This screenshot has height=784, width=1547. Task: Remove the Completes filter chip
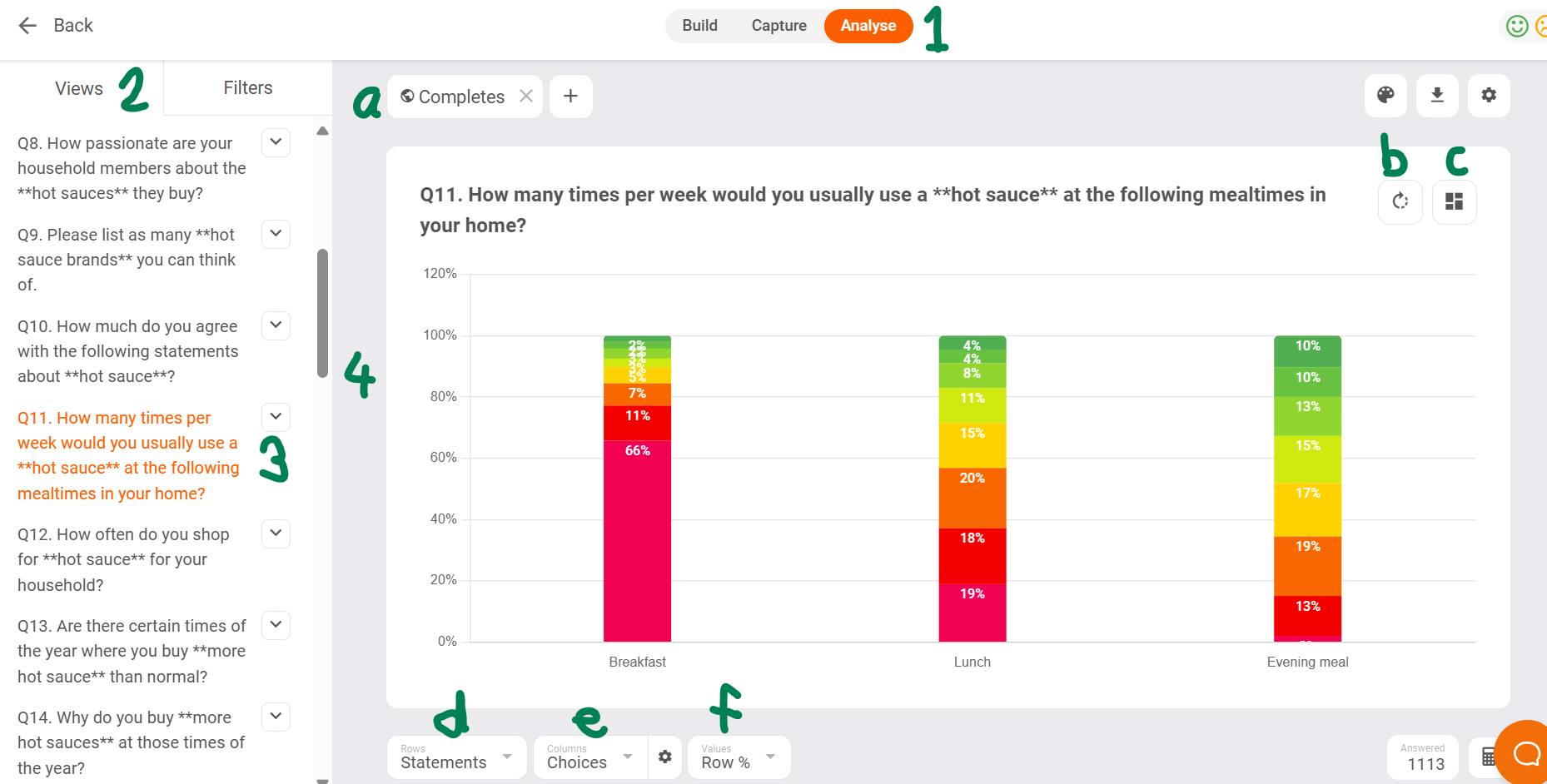pyautogui.click(x=526, y=96)
